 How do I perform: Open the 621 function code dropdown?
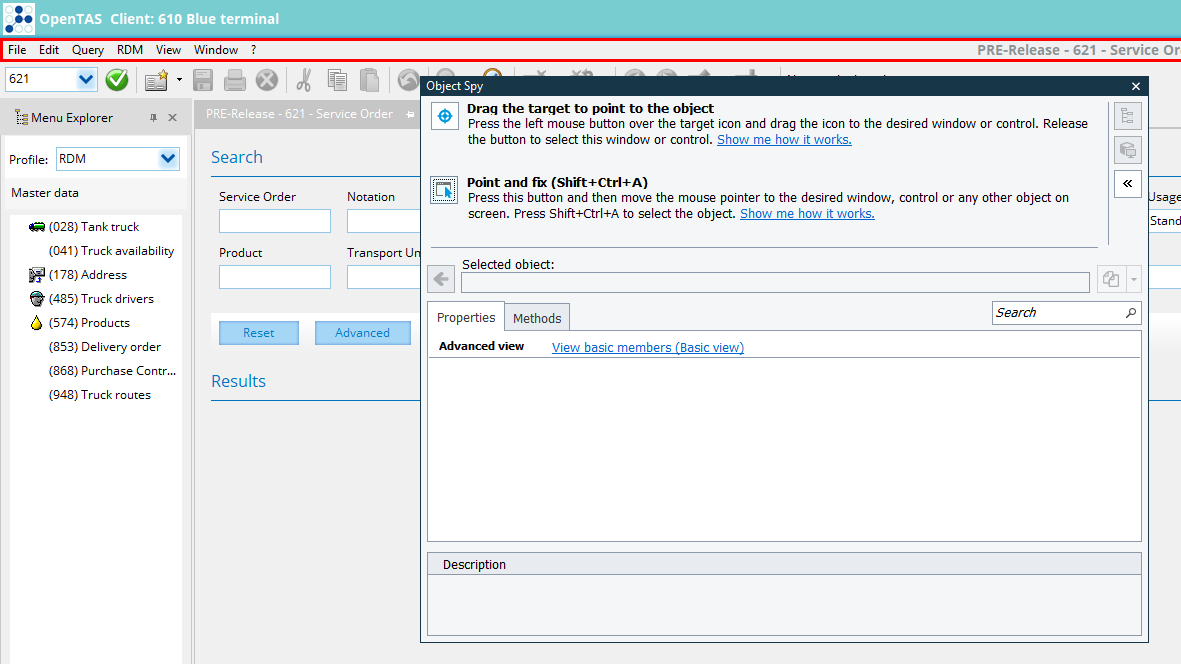click(86, 79)
